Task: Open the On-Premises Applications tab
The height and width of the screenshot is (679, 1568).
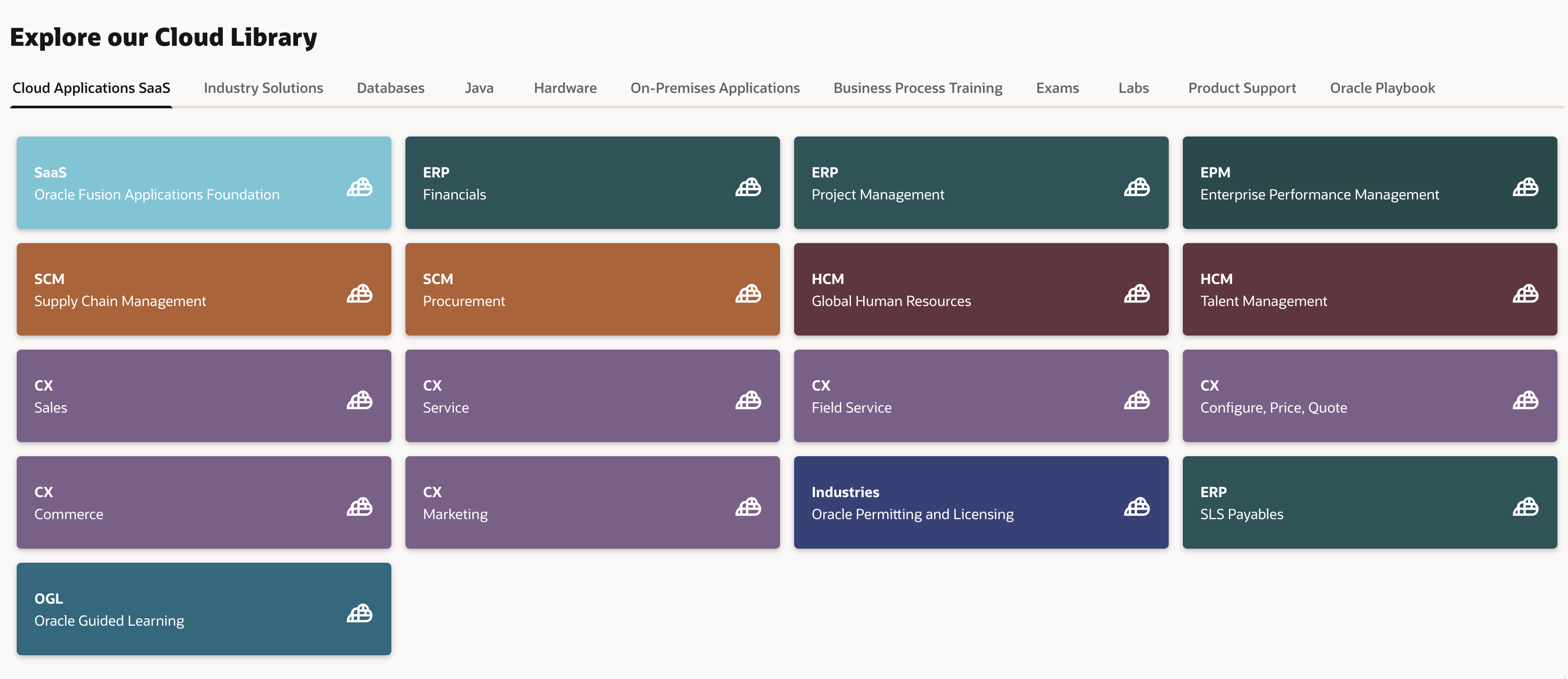Action: pyautogui.click(x=715, y=89)
